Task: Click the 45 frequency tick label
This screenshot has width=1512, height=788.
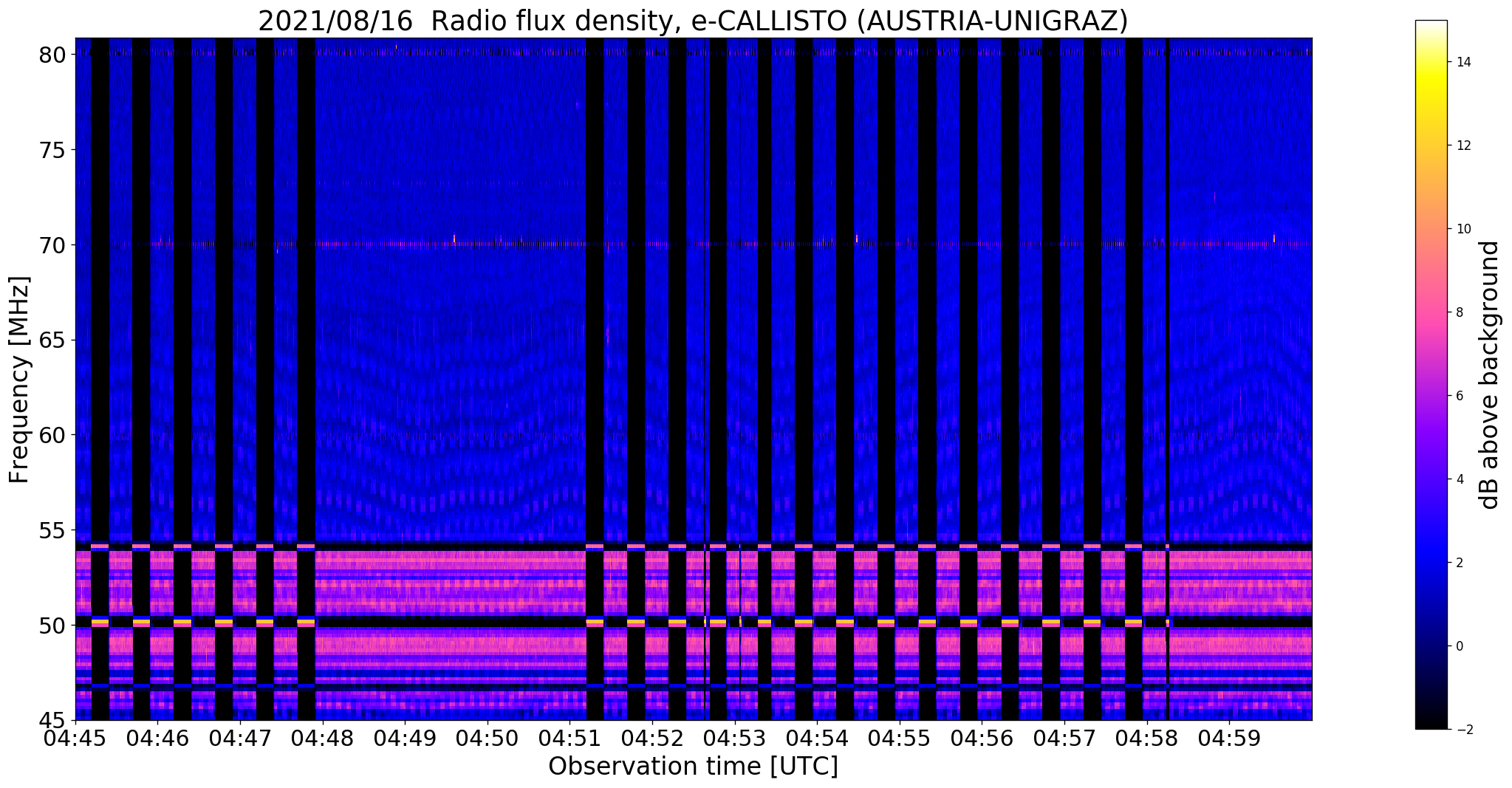Action: (53, 720)
